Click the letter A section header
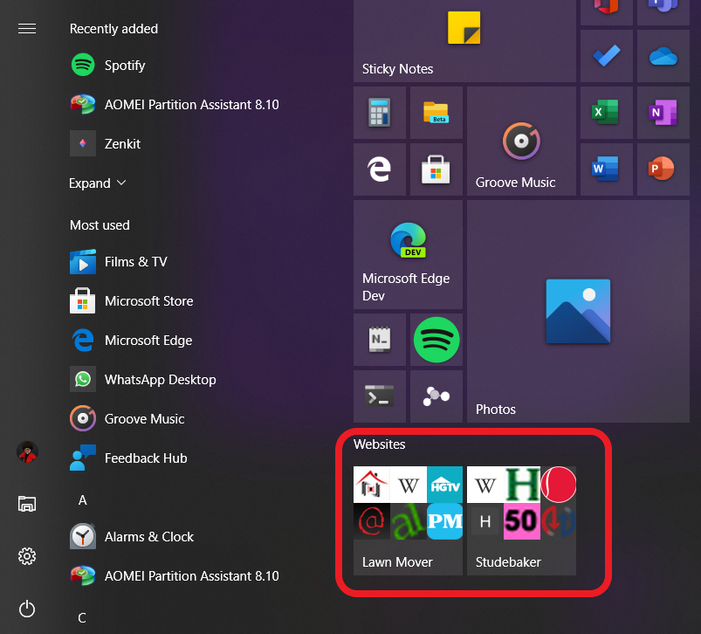The width and height of the screenshot is (701, 634). click(x=83, y=500)
